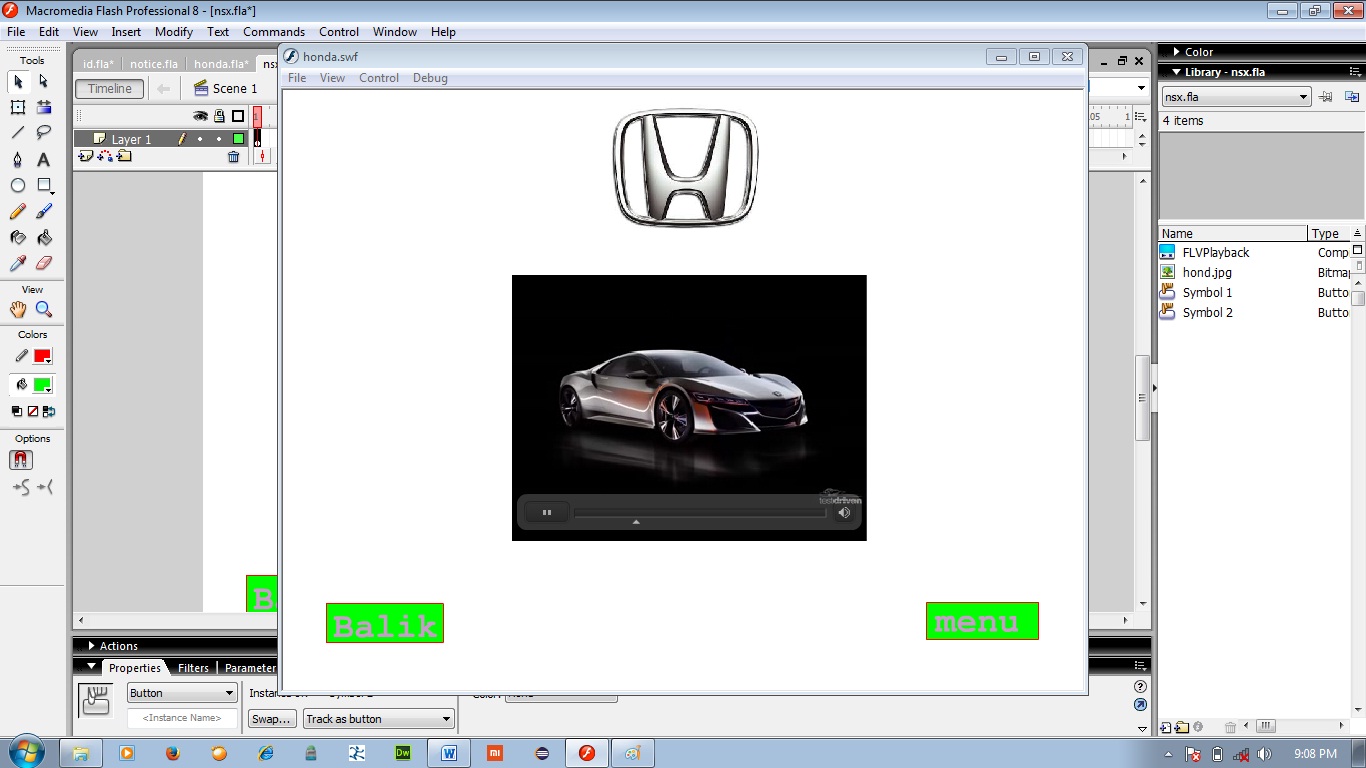Viewport: 1366px width, 768px height.
Task: Click the Insert Layer Folder icon
Action: tap(124, 156)
